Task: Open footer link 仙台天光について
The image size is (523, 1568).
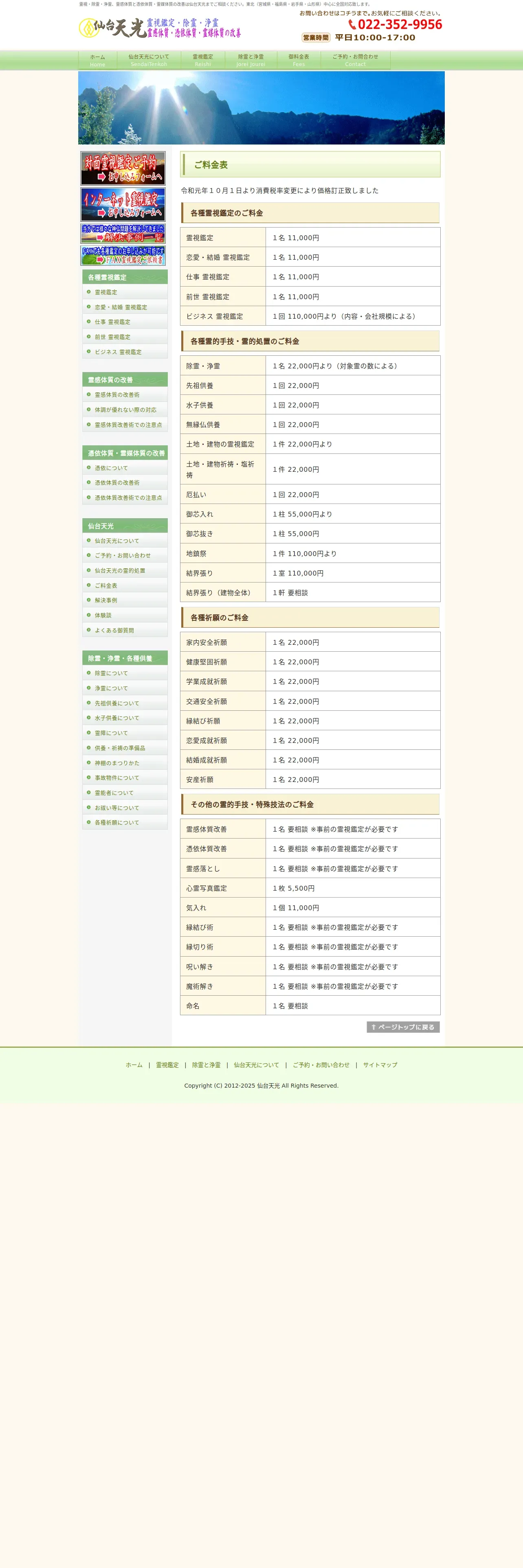Action: pyautogui.click(x=256, y=1064)
